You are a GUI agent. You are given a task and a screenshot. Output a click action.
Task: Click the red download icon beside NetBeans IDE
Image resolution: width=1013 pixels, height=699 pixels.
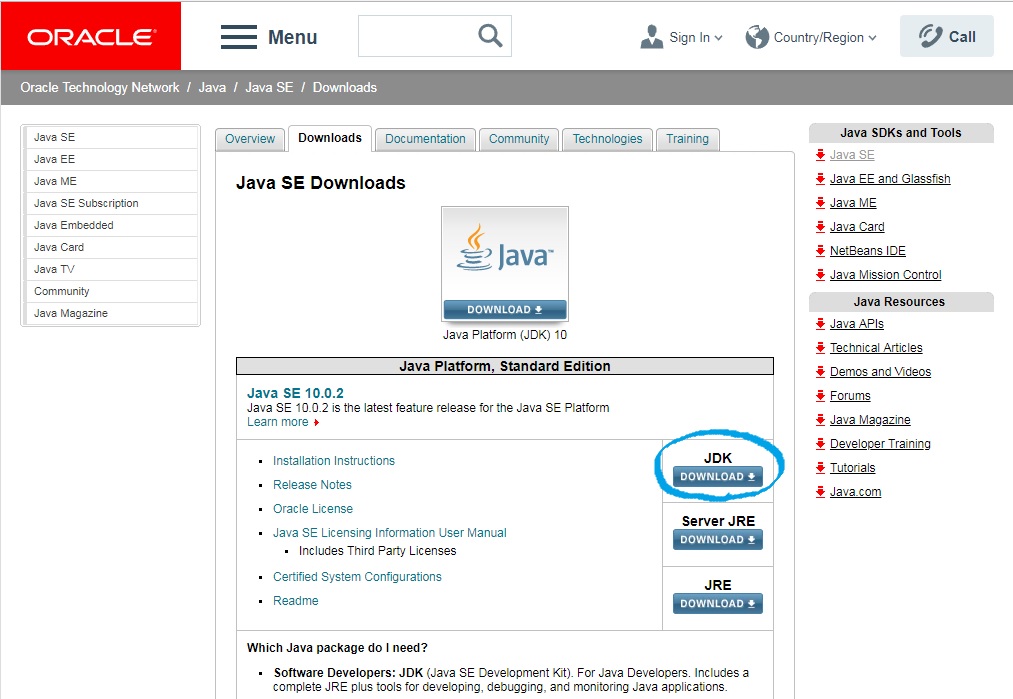coord(820,250)
